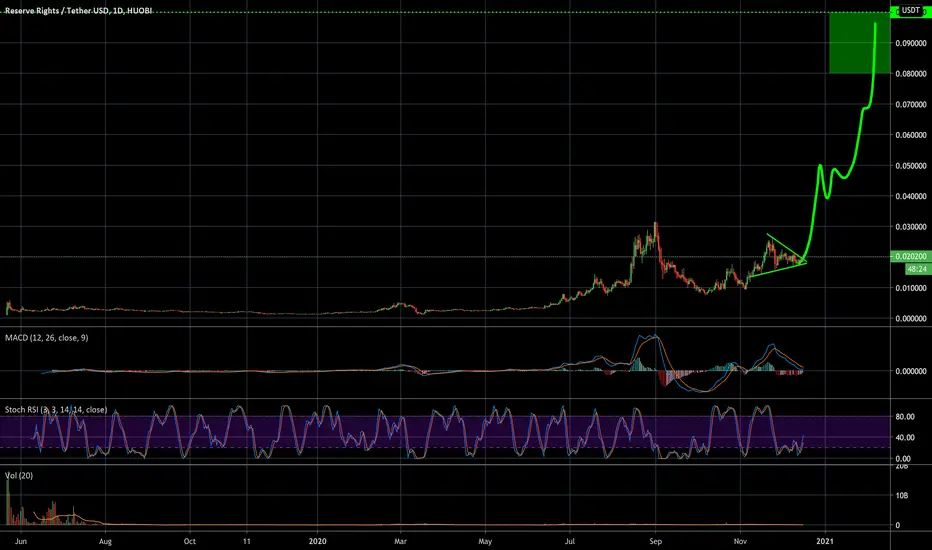
Task: Click the 2020 year label on time axis
Action: click(318, 541)
